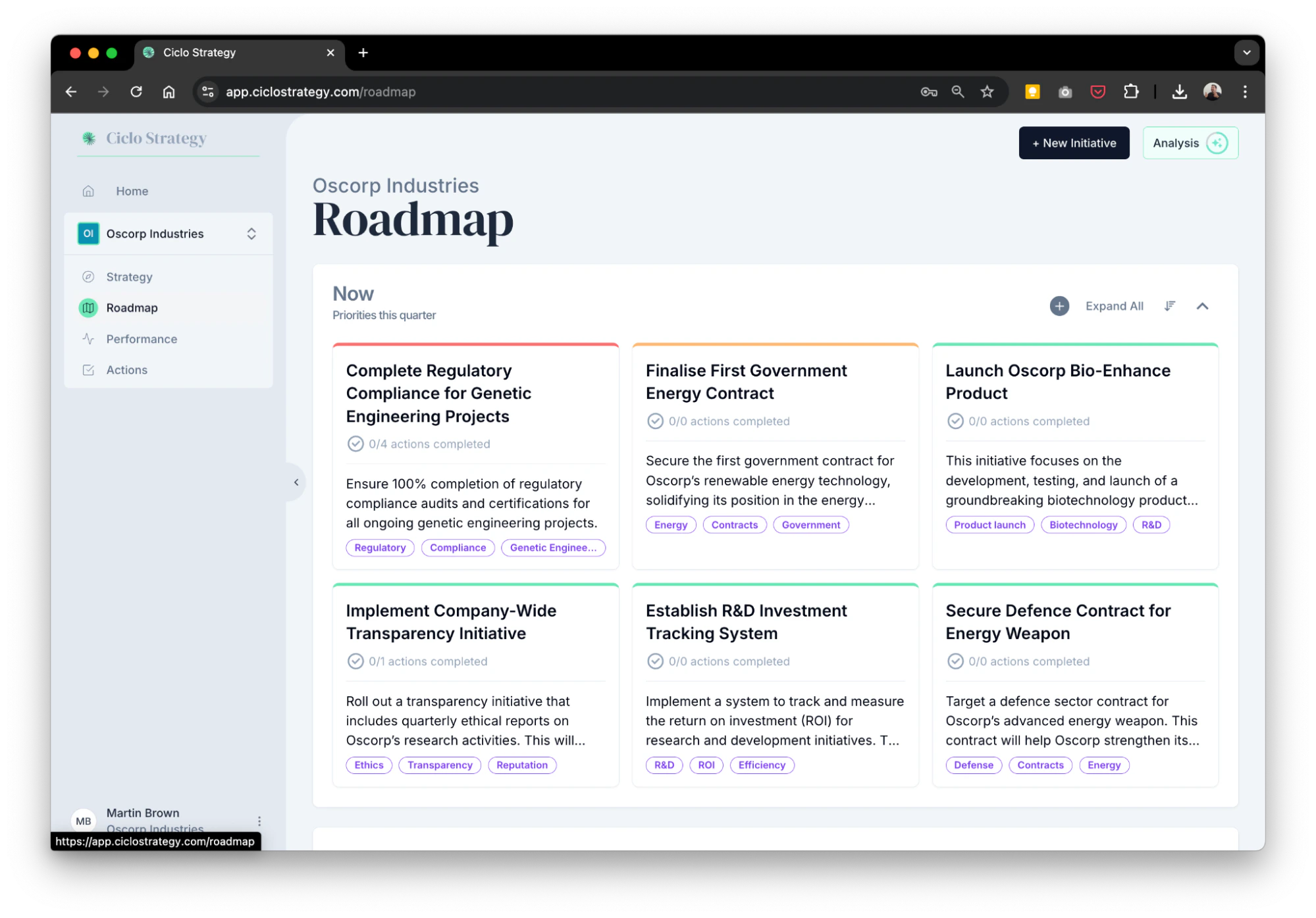Click the browser back arrow
Viewport: 1316px width, 918px height.
(71, 92)
